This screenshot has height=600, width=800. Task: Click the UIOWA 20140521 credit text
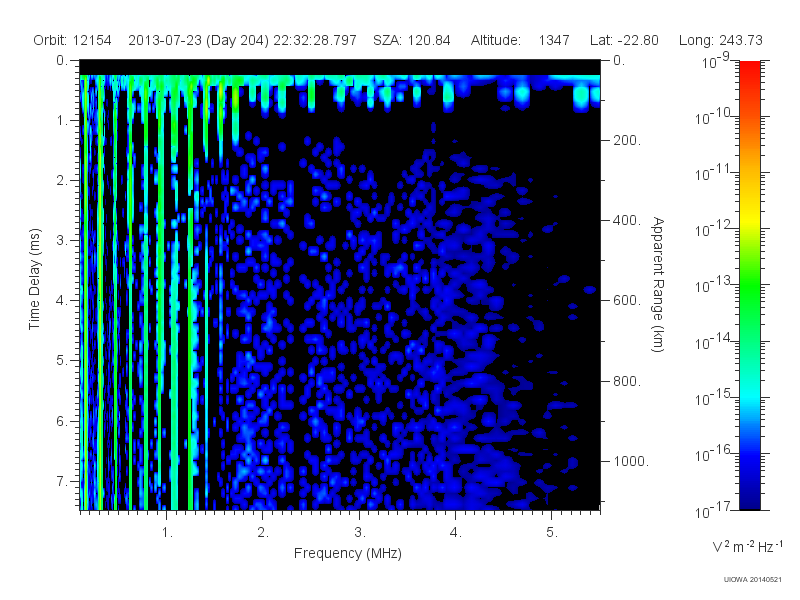753,580
